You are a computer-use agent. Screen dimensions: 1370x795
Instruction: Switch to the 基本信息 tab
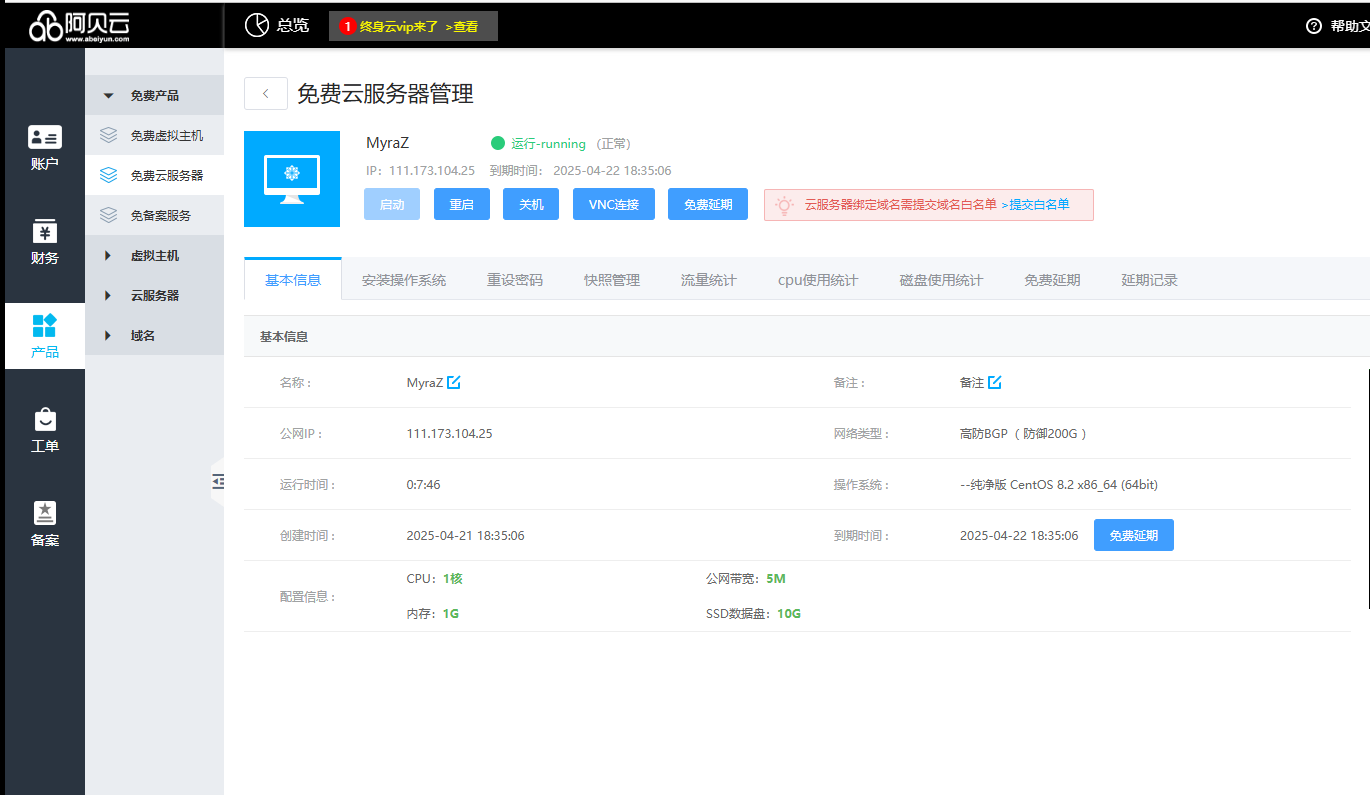293,280
